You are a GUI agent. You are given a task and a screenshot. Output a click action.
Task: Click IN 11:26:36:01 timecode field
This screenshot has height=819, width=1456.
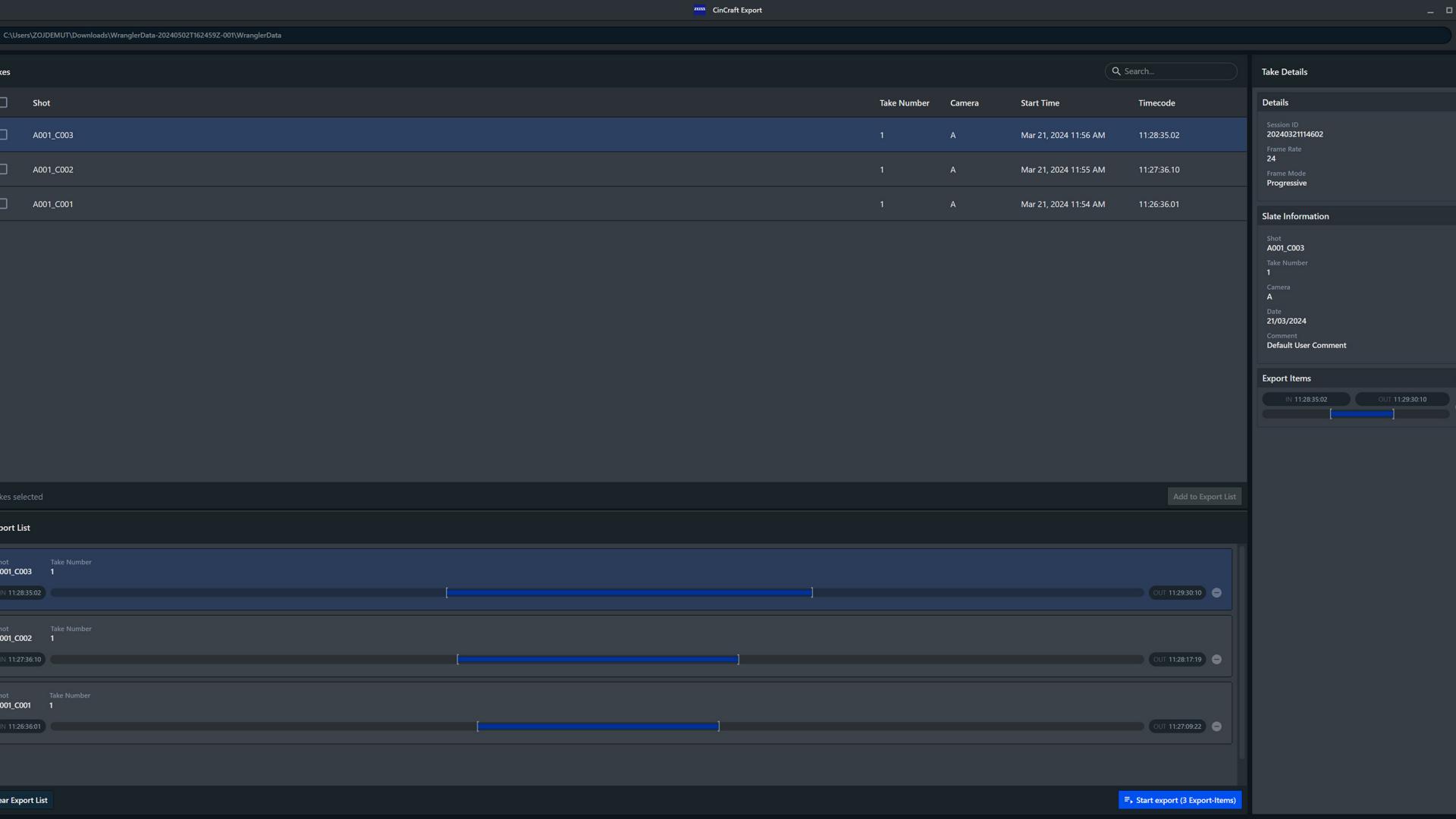pyautogui.click(x=22, y=726)
